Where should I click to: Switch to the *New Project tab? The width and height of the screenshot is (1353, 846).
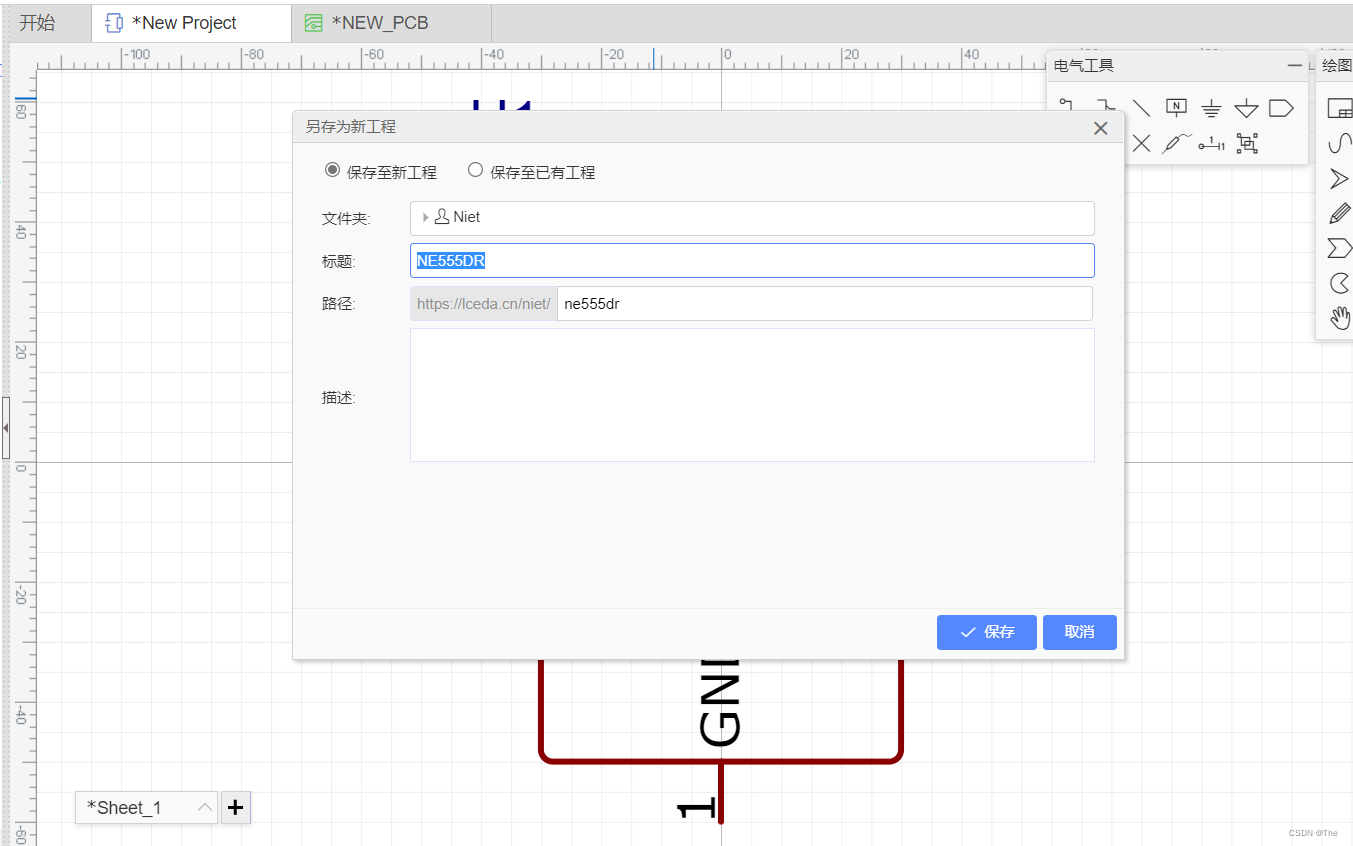(x=191, y=22)
